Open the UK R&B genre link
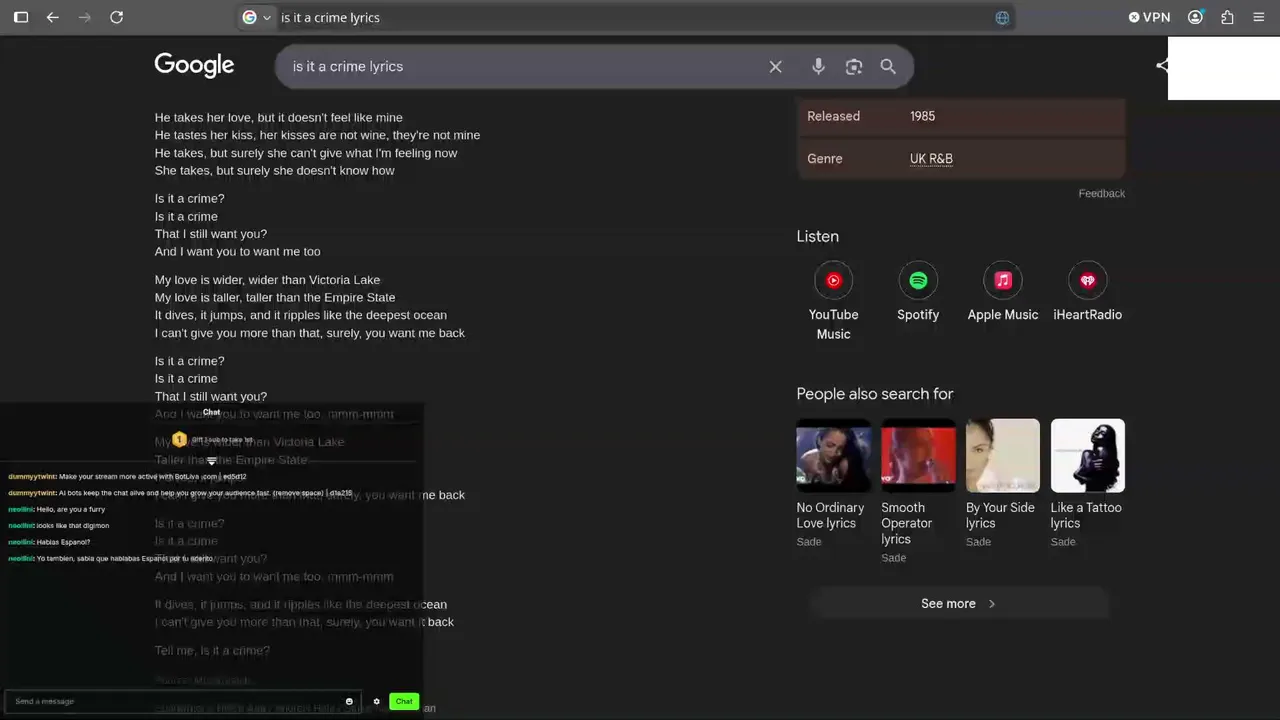 (x=931, y=158)
